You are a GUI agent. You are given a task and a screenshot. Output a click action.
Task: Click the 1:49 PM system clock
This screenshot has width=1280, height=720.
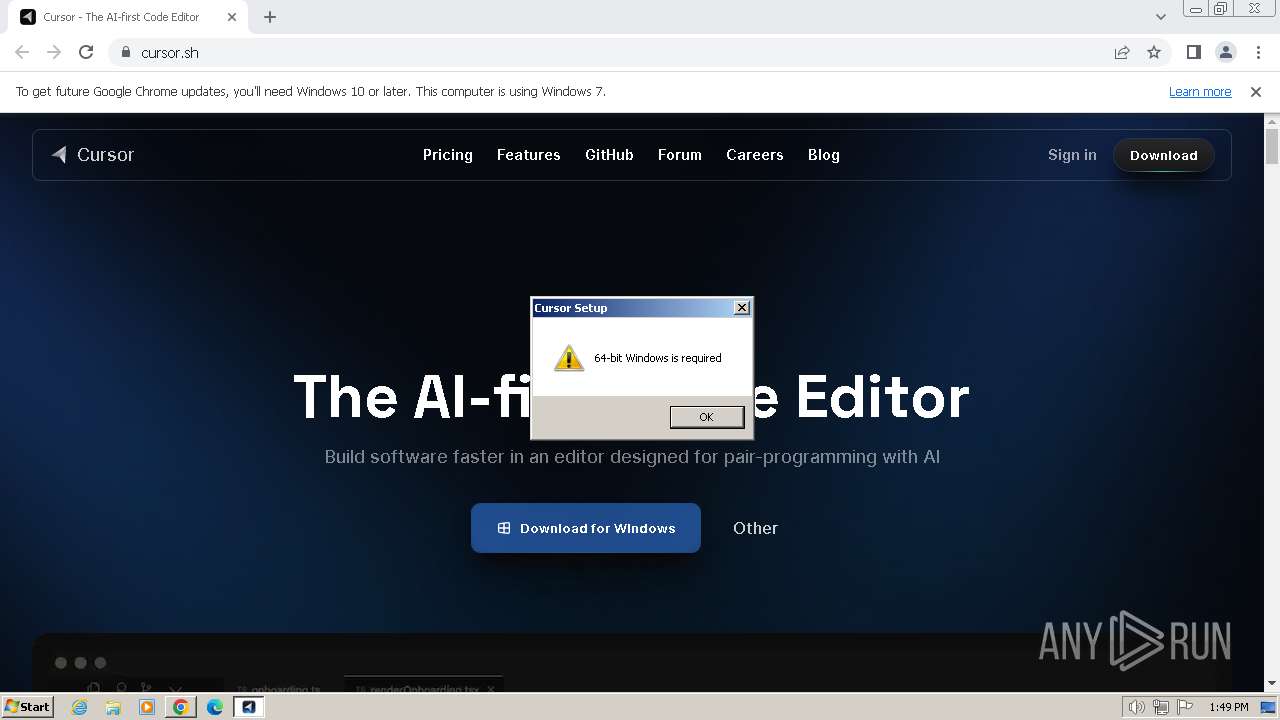(x=1229, y=707)
